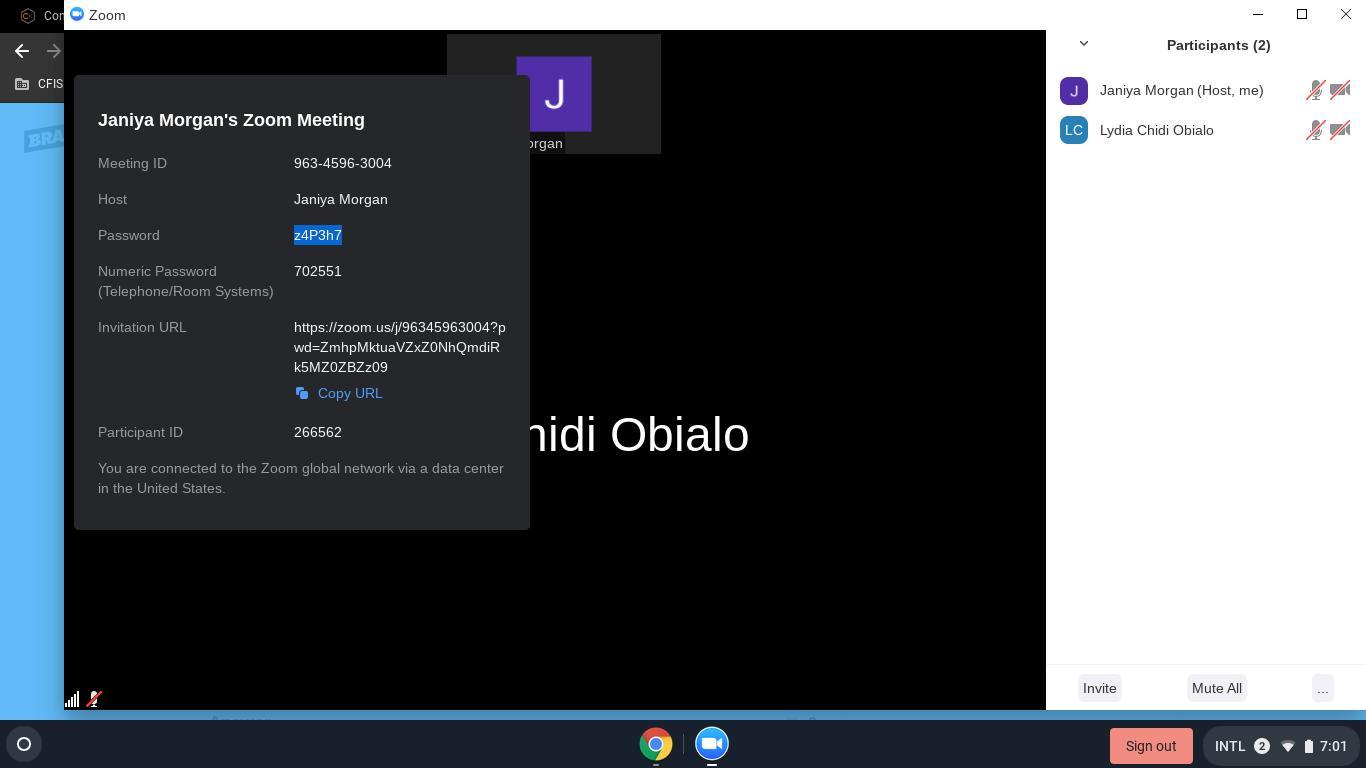Open the INTL keyboard input selector
This screenshot has width=1366, height=768.
(x=1230, y=746)
